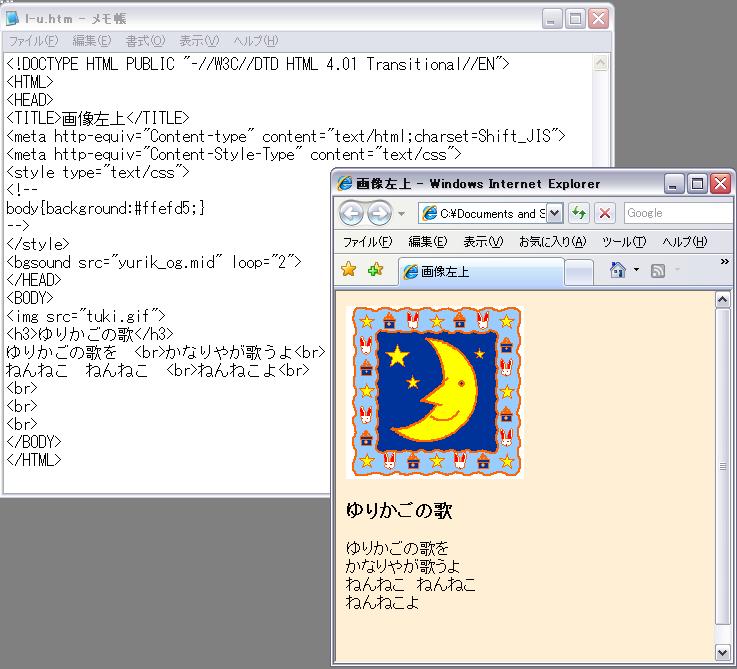Expand the RSS feeds dropdown arrow

pos(677,270)
